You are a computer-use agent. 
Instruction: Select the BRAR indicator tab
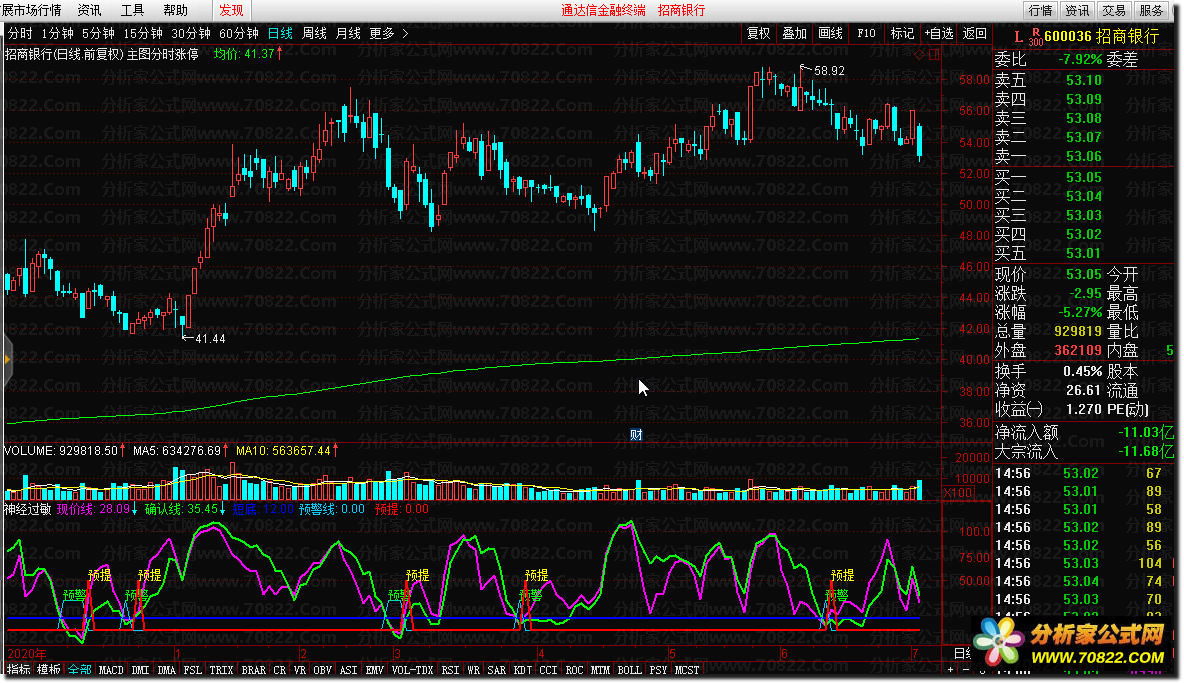254,669
